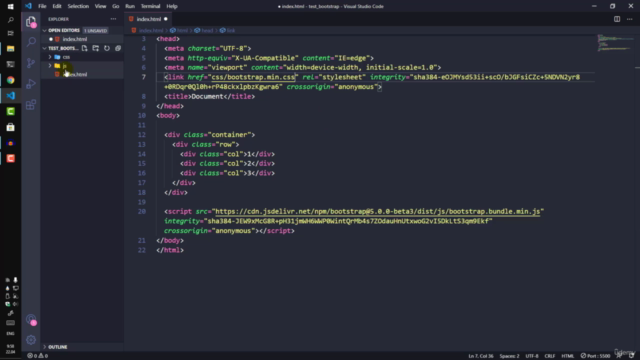The image size is (640, 360).
Task: Click unsaved dot on index.html tab
Action: [x=166, y=19]
